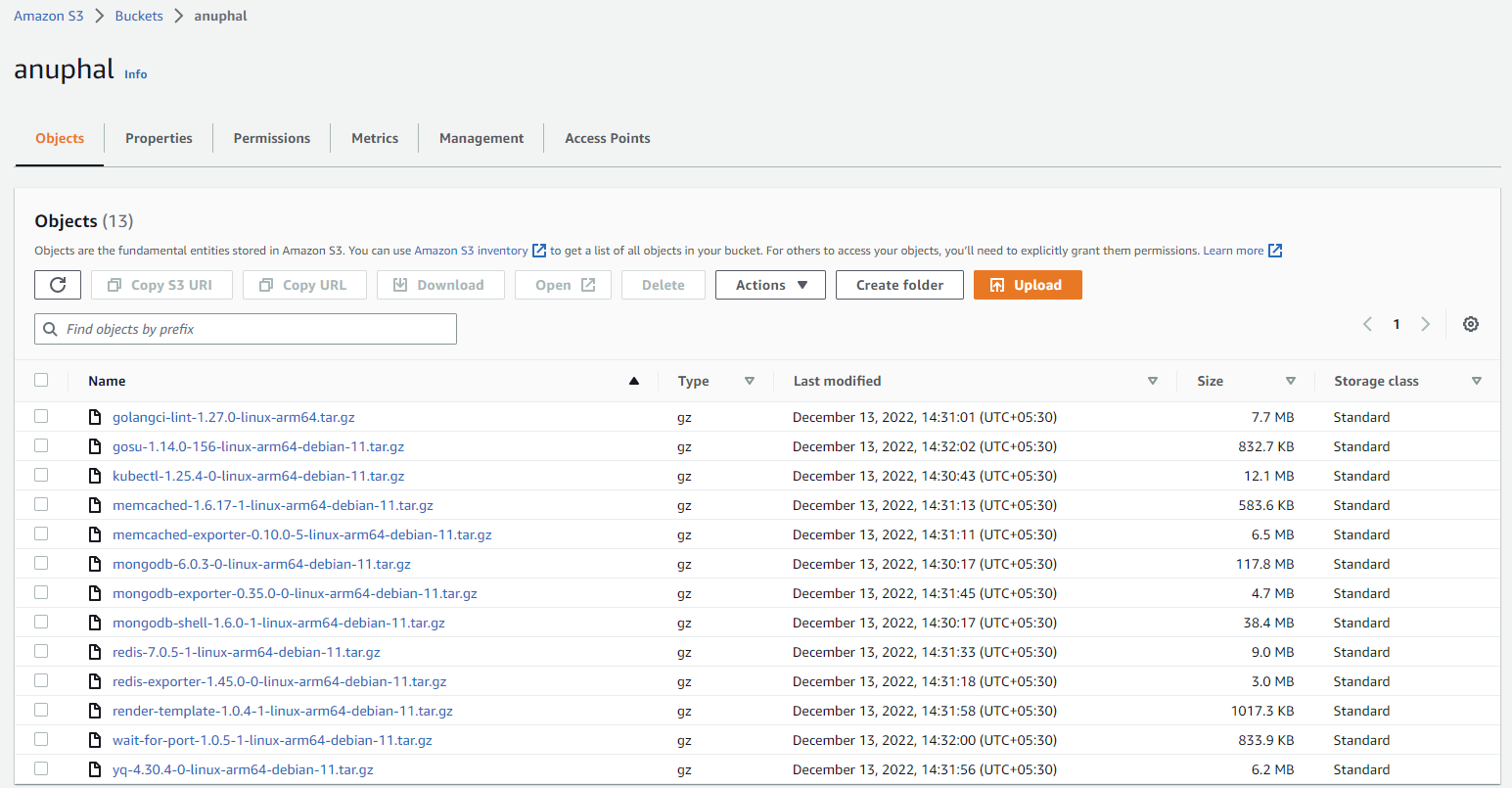Click the refresh objects icon button
The width and height of the screenshot is (1512, 788).
pyautogui.click(x=58, y=285)
